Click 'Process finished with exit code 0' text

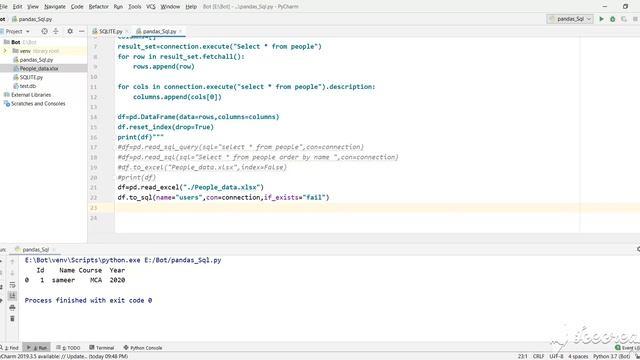(x=88, y=300)
